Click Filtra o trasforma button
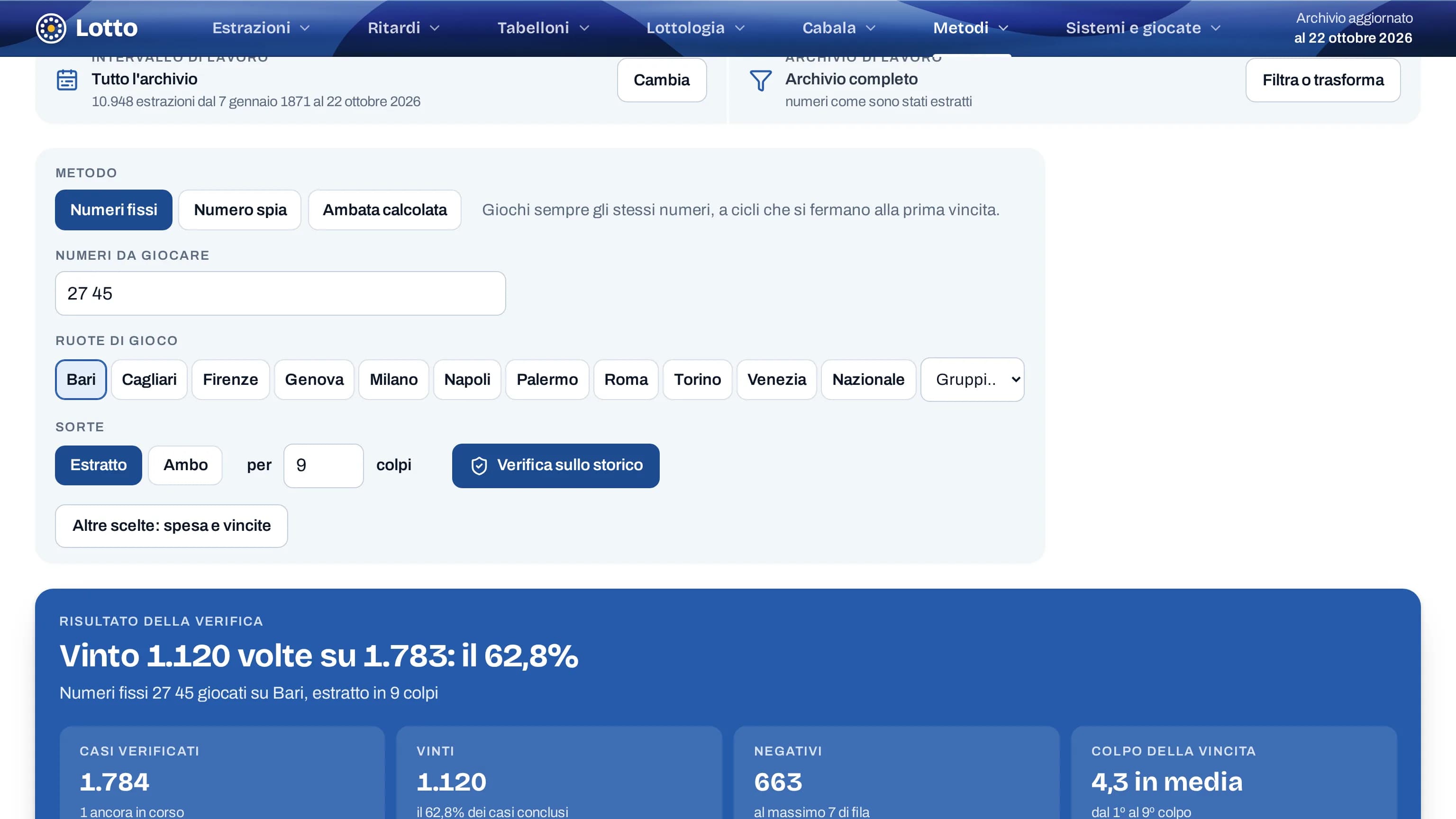The width and height of the screenshot is (1456, 819). pos(1323,80)
